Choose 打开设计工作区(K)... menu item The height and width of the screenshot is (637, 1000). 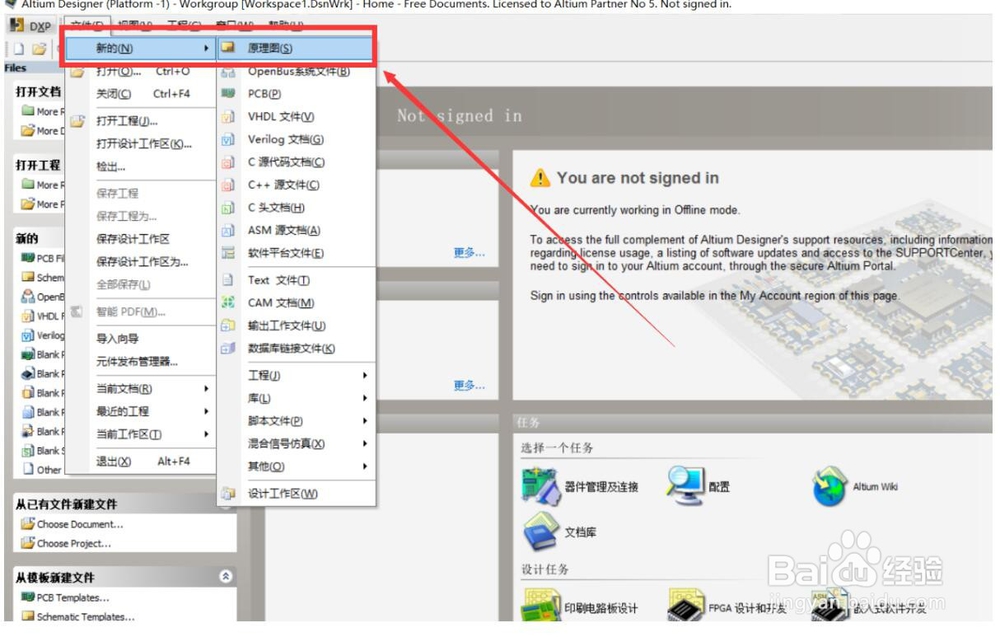[x=140, y=143]
